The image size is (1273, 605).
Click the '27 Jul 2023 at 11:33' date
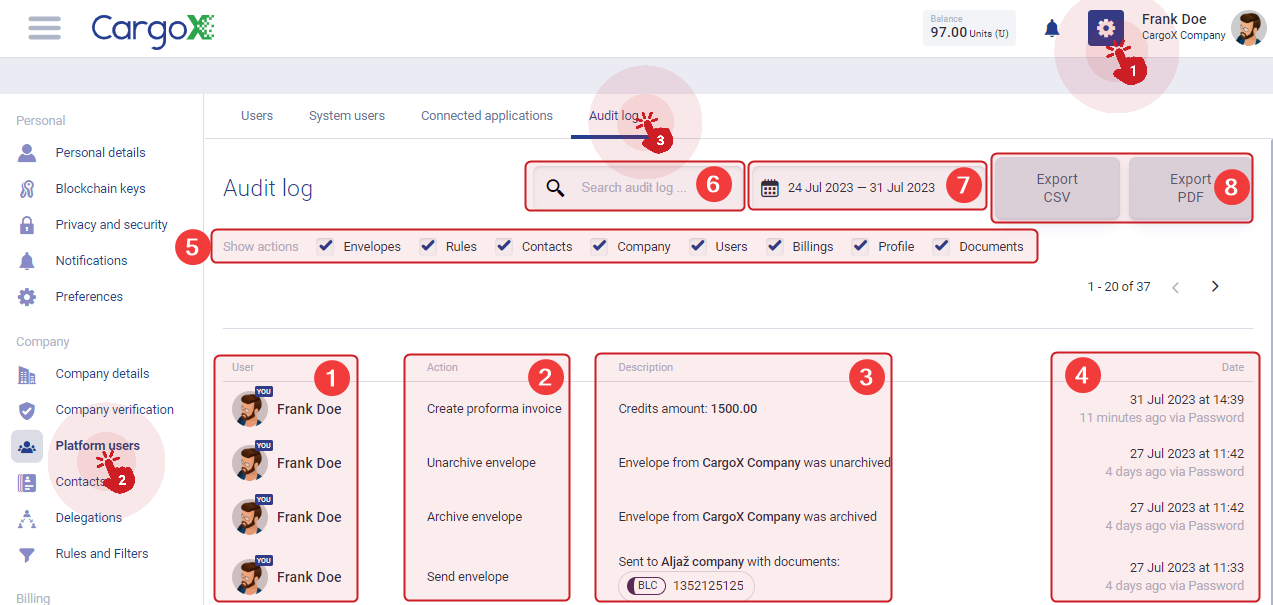[1187, 568]
